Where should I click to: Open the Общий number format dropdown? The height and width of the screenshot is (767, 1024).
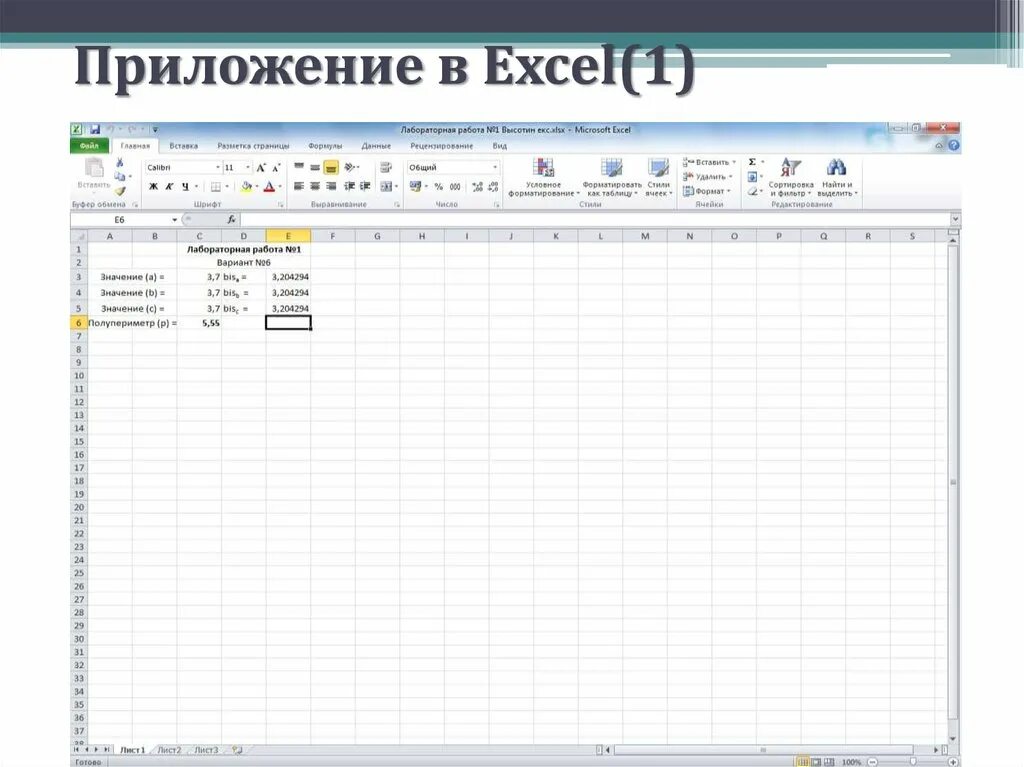(494, 168)
